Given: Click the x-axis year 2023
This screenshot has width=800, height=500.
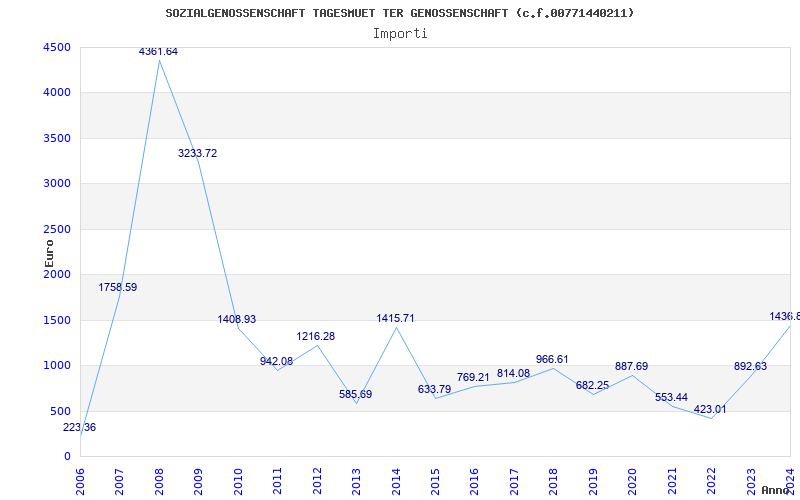Looking at the screenshot, I should pyautogui.click(x=751, y=481).
